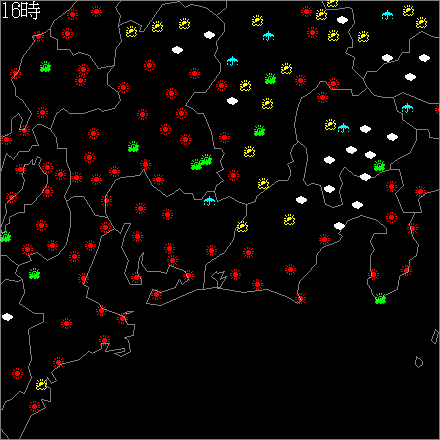Image resolution: width=440 pixels, height=440 pixels.
Task: Select cyan umbrella icon sitting on central prefecture border
Action: pos(209,201)
